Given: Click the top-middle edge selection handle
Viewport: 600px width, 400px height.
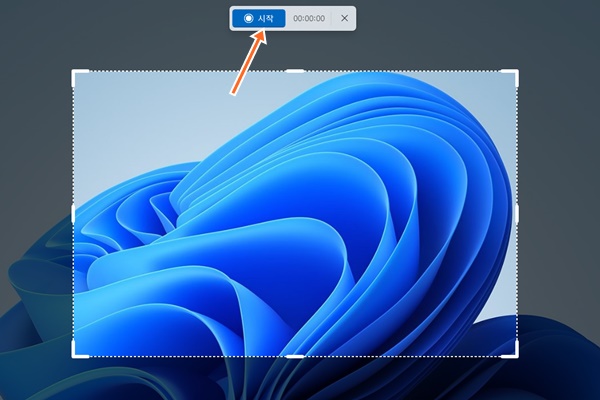Looking at the screenshot, I should pyautogui.click(x=295, y=71).
